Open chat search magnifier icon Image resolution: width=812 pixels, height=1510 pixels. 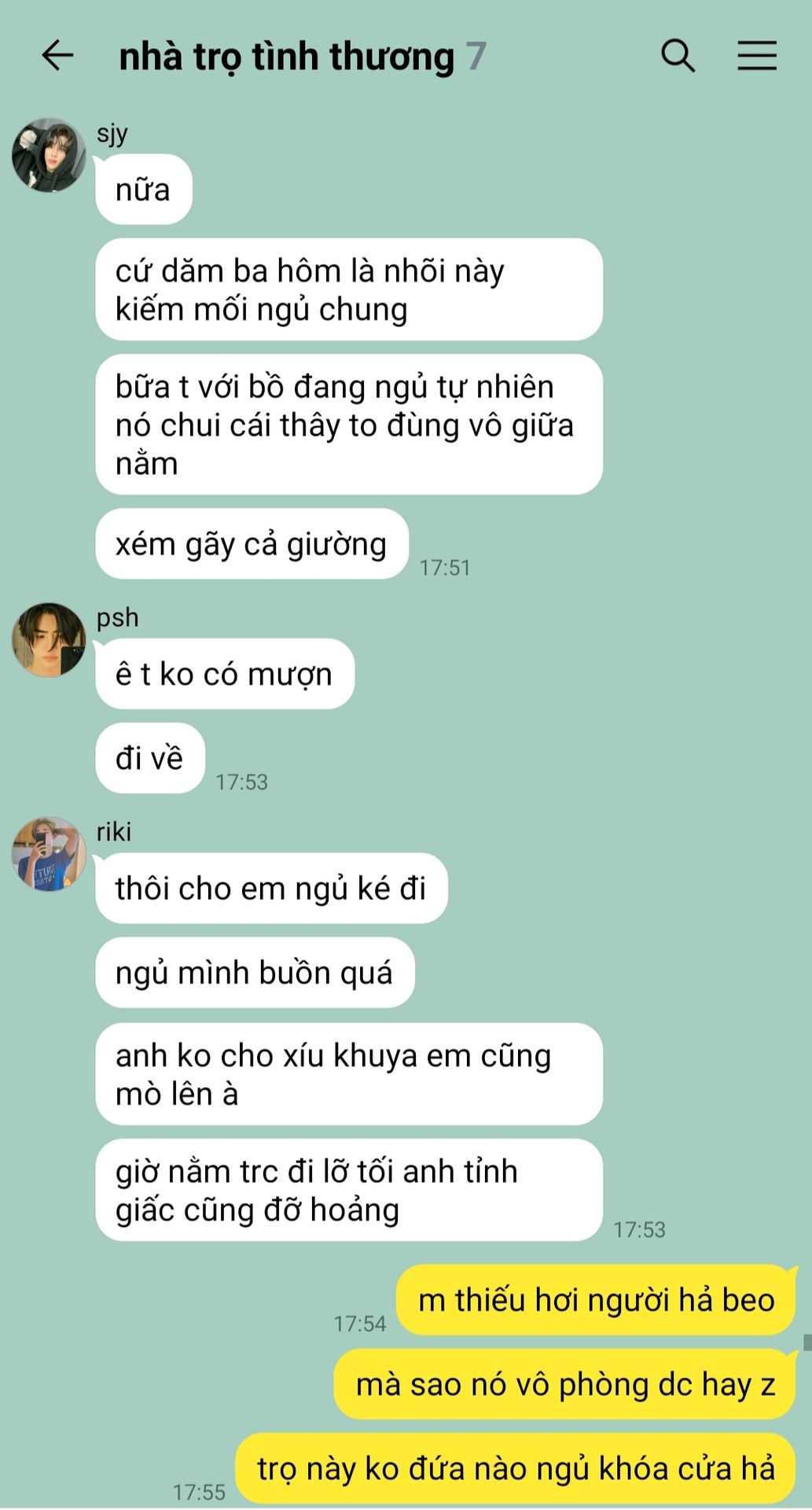tap(678, 56)
